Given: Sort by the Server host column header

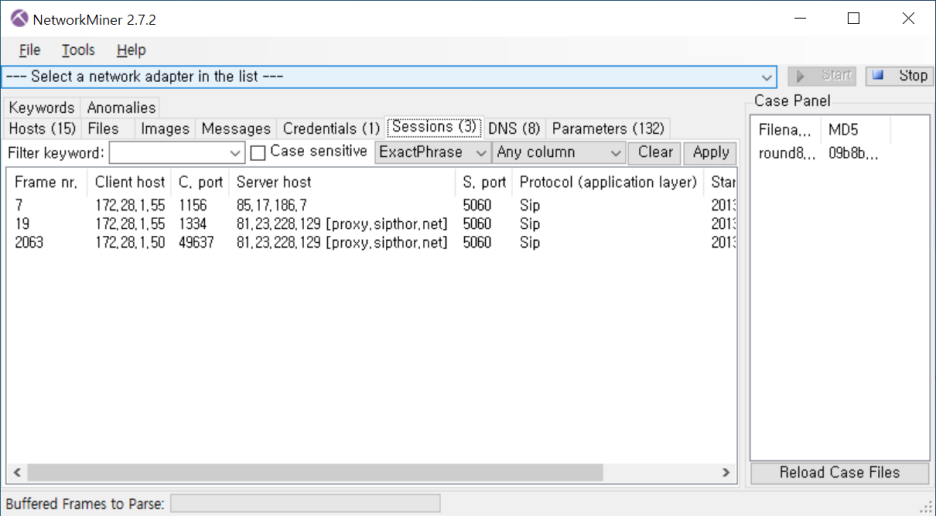Looking at the screenshot, I should point(342,182).
